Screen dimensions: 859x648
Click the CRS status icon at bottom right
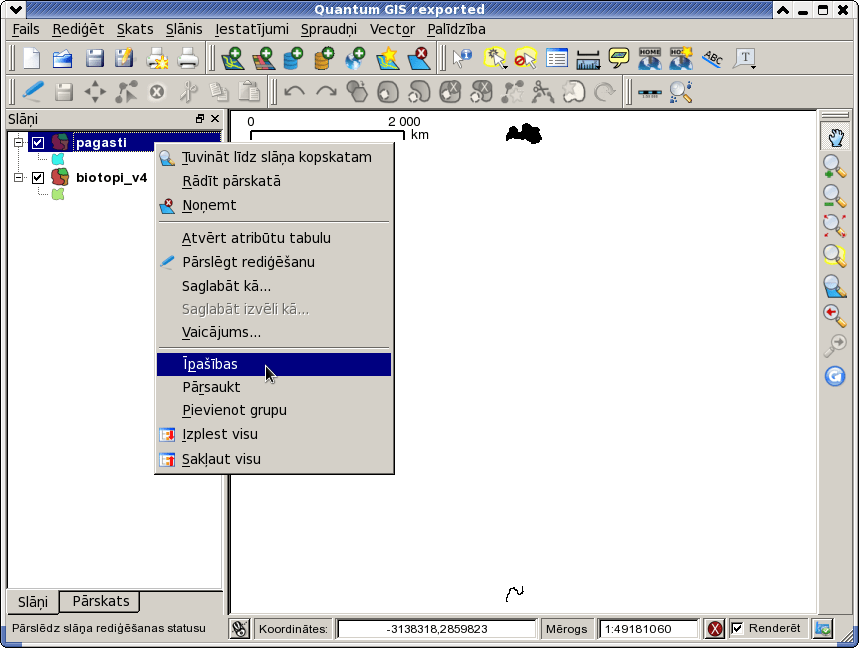tap(823, 628)
